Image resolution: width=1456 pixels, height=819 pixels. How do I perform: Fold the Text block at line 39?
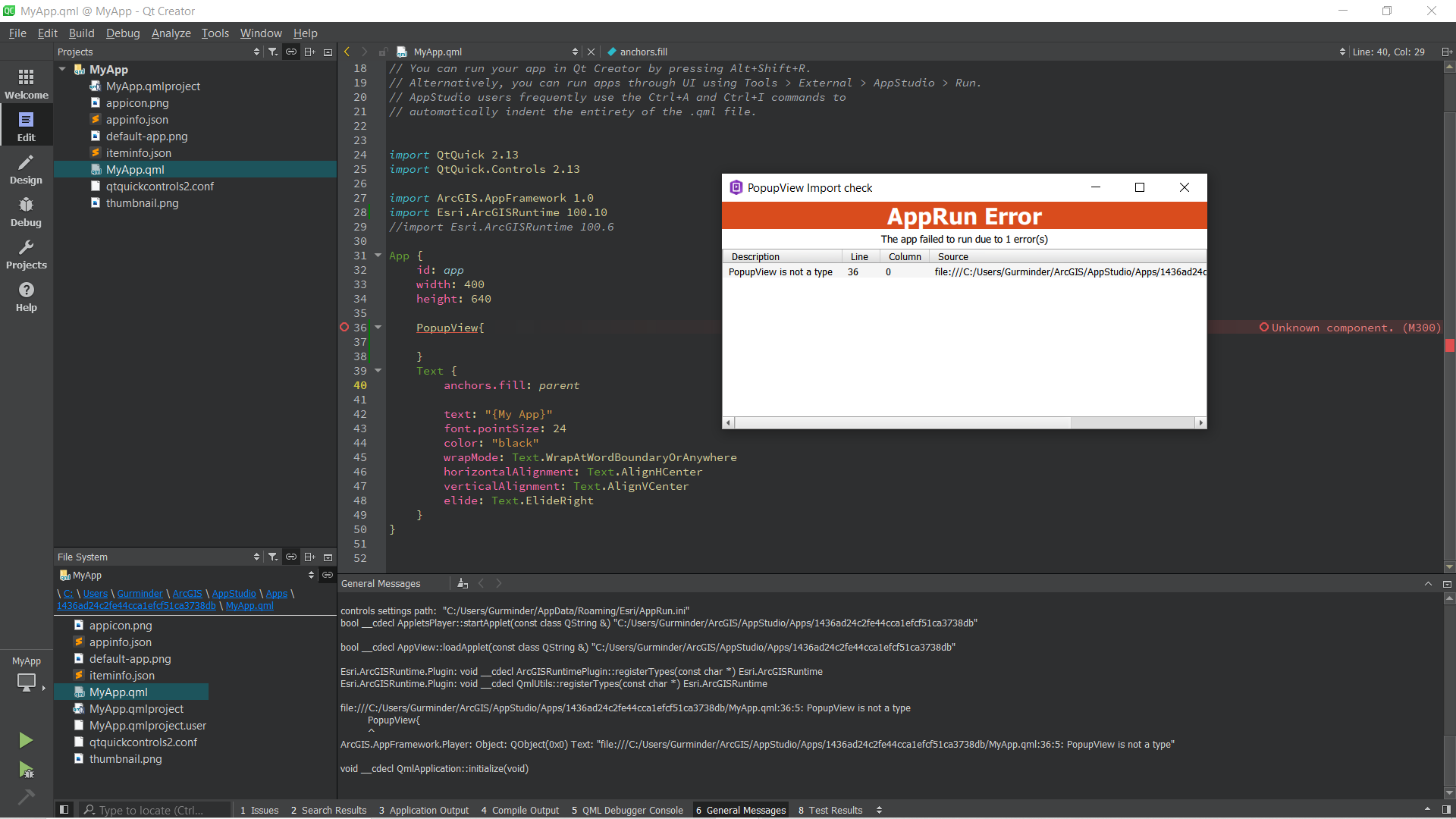point(378,371)
